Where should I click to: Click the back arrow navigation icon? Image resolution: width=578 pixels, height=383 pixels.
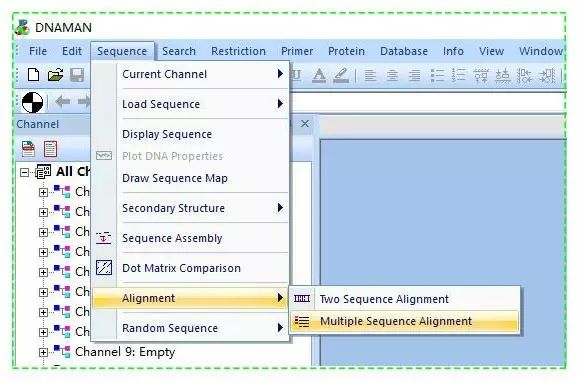tap(63, 101)
